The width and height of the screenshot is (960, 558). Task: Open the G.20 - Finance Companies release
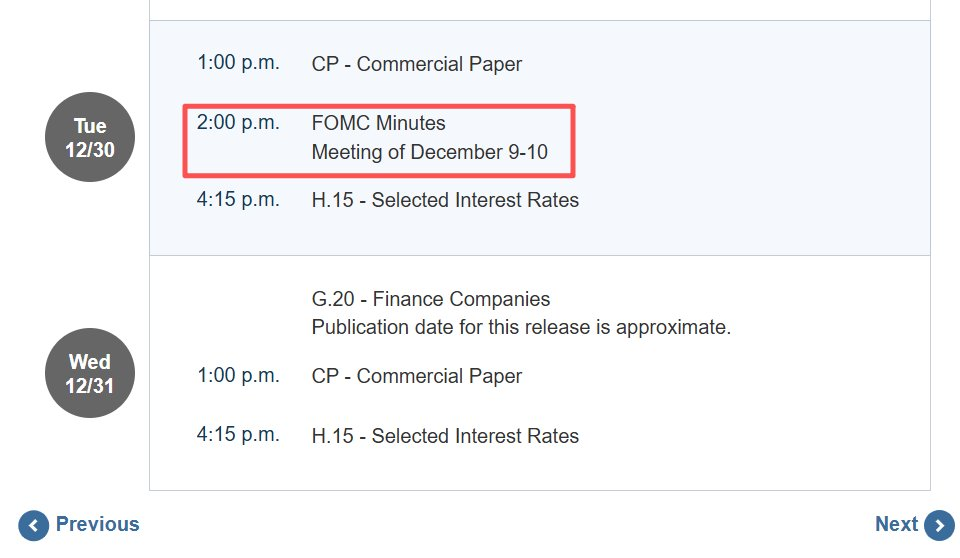430,299
